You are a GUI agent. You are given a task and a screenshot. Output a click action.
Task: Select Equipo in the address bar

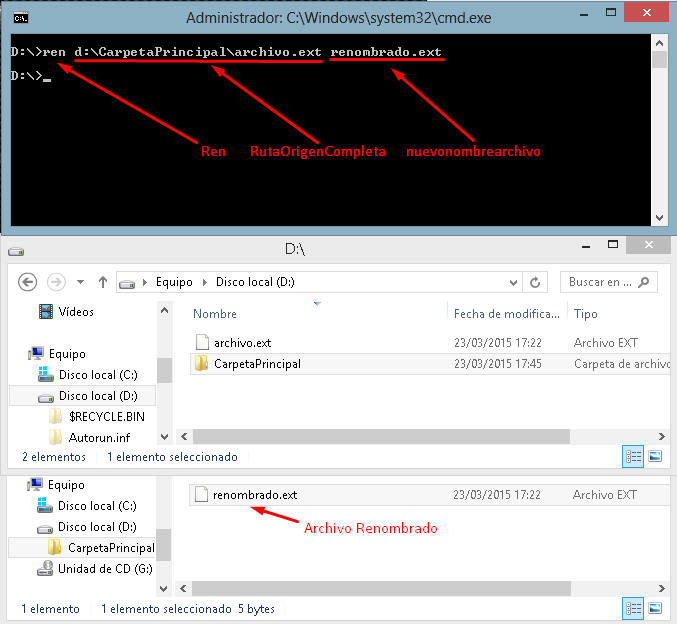[x=174, y=282]
